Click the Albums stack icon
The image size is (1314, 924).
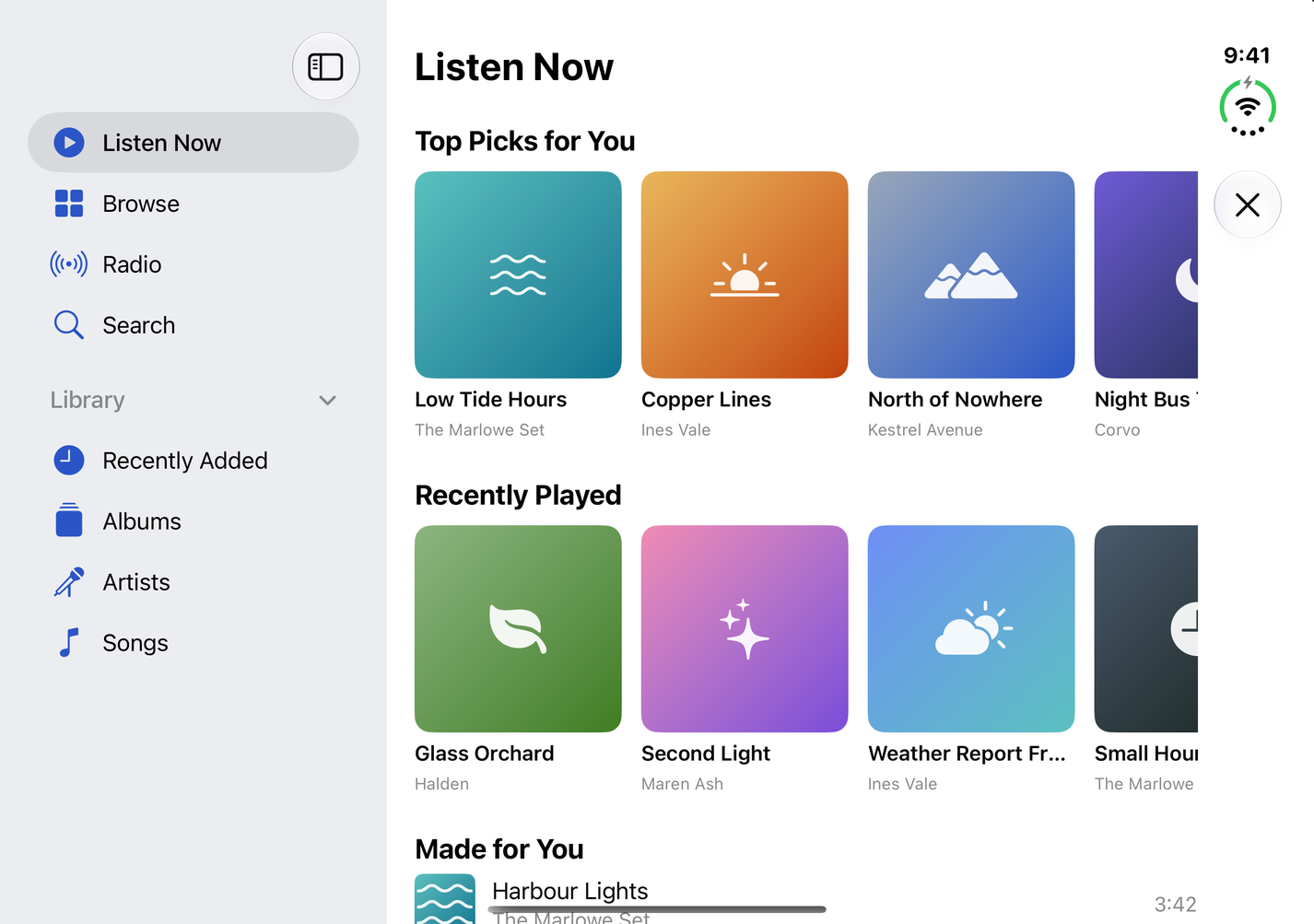(69, 520)
